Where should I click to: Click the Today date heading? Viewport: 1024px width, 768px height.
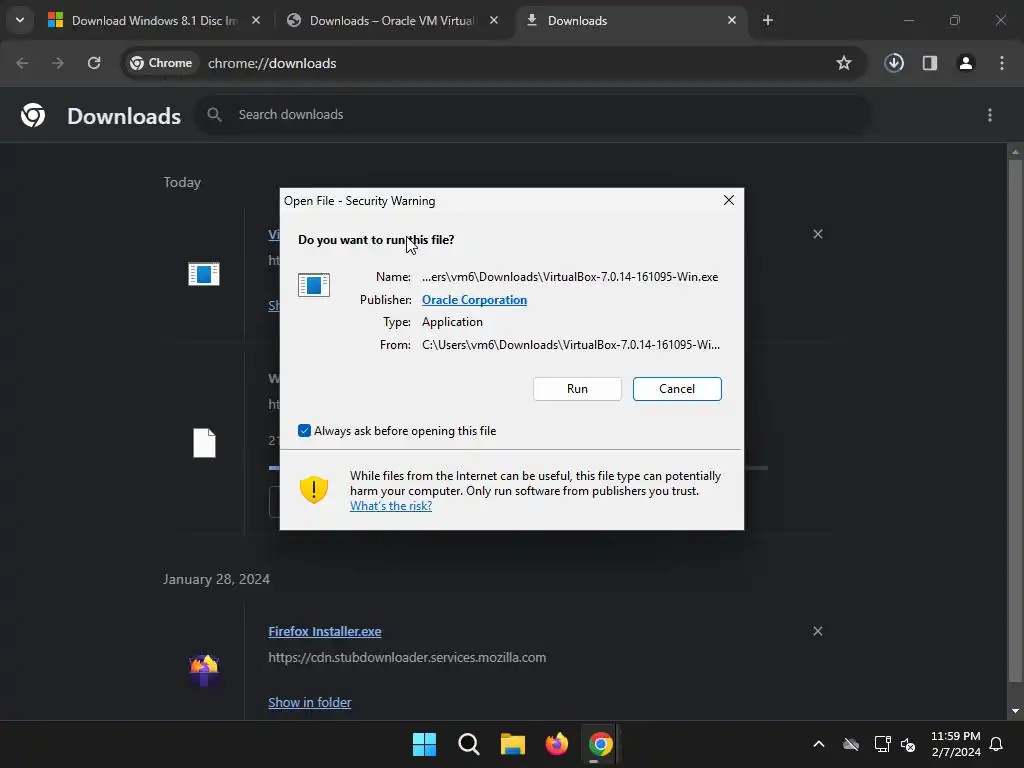(x=182, y=182)
